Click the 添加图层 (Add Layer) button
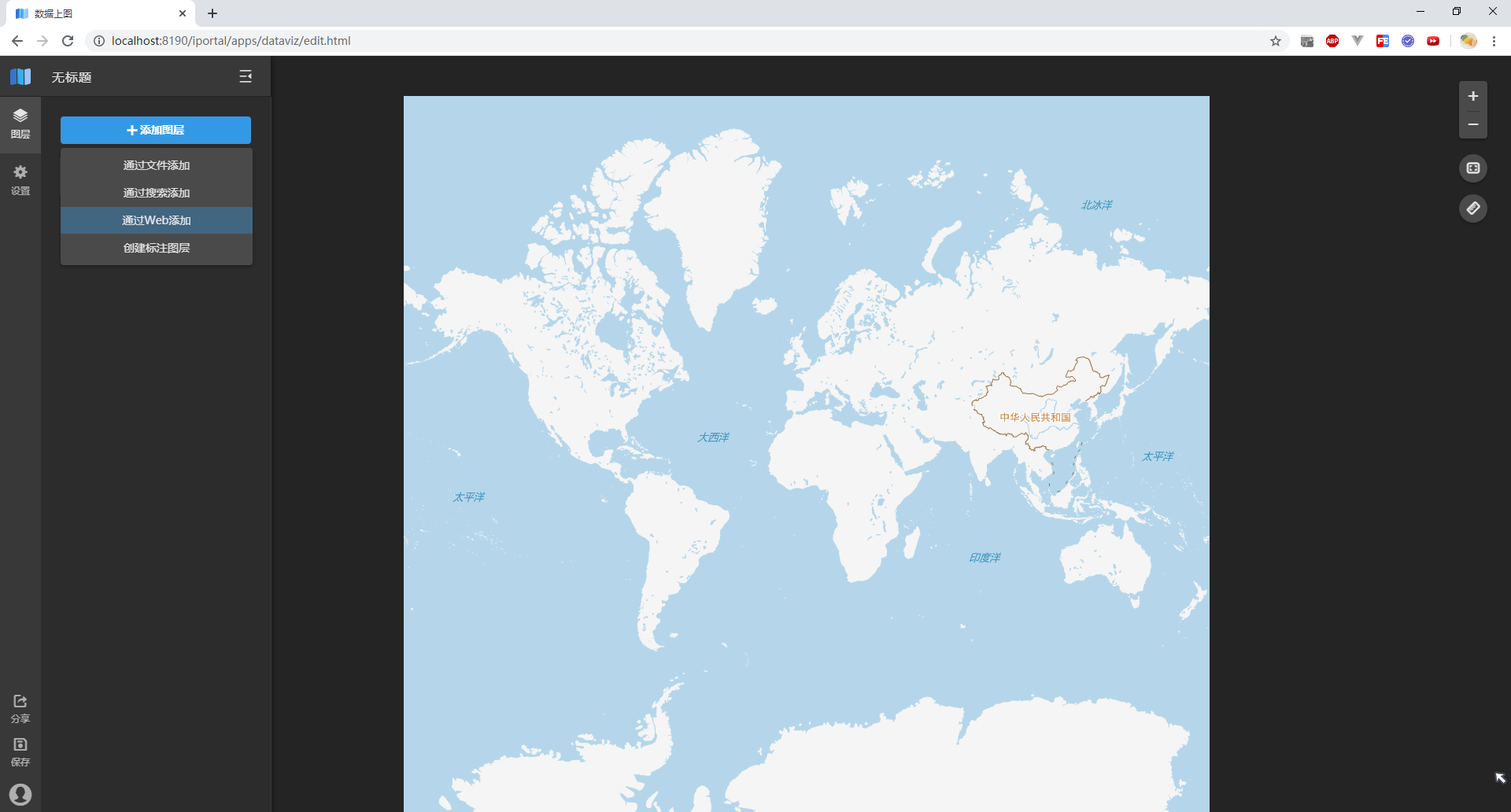Viewport: 1511px width, 812px height. (x=155, y=130)
